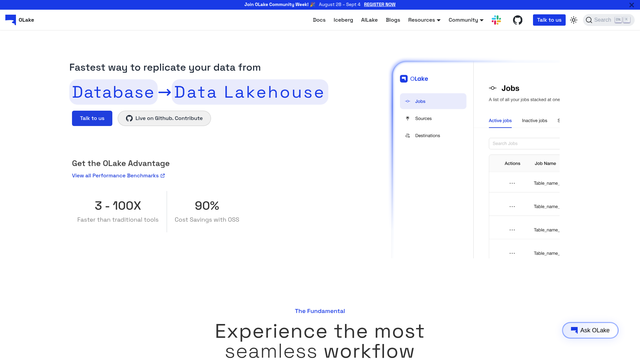Open View all Performance Benchmarks link

118,176
